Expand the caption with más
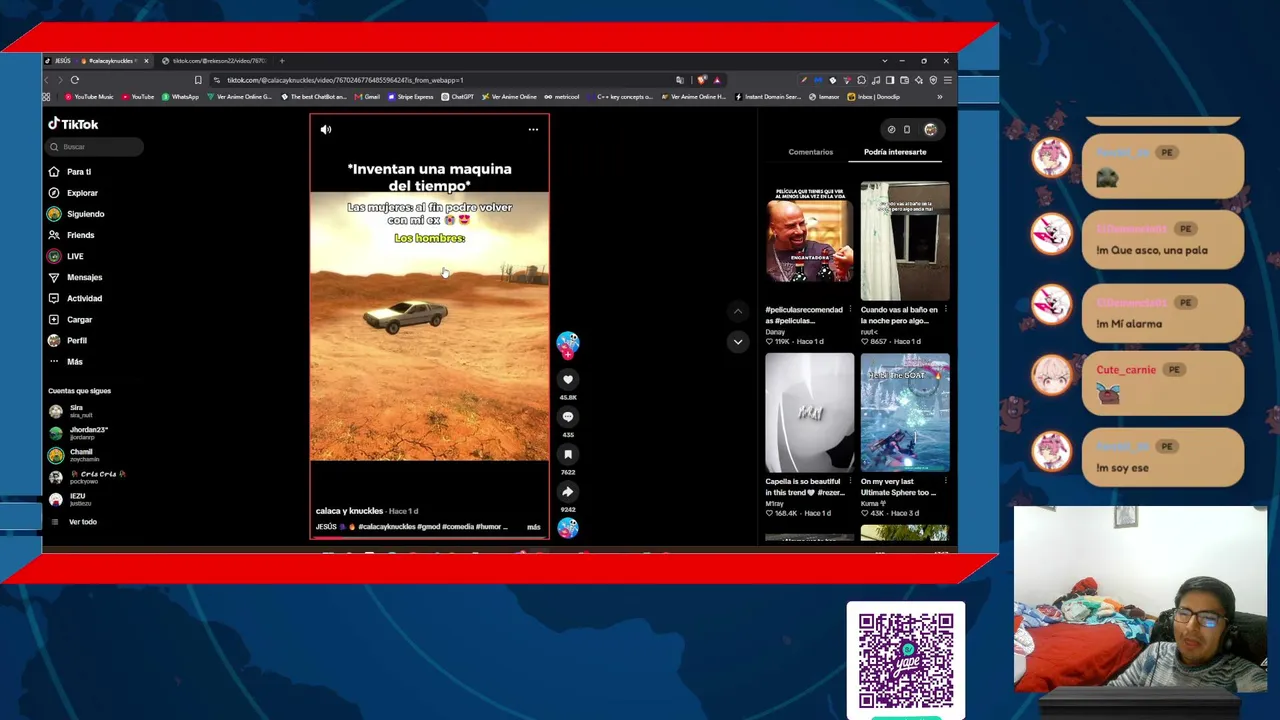 [x=533, y=527]
